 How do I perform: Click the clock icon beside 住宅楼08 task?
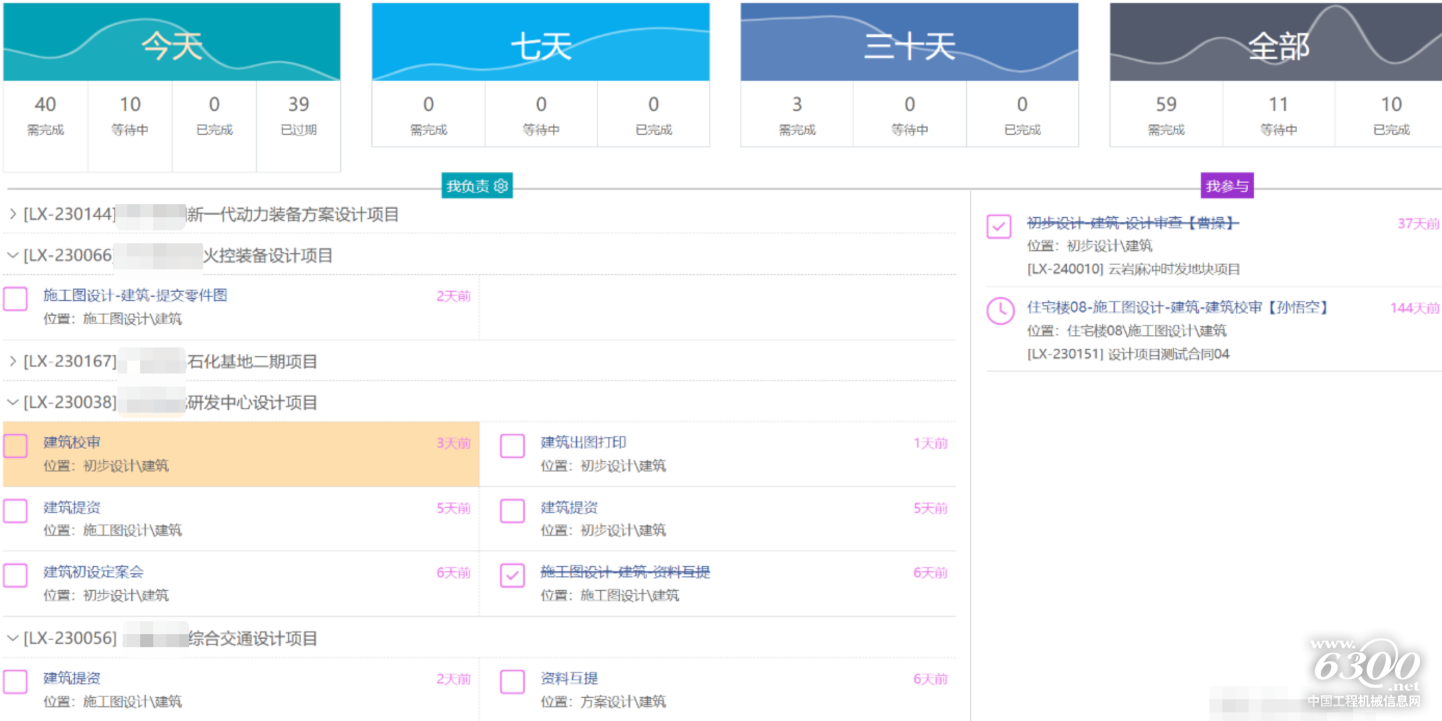point(998,311)
